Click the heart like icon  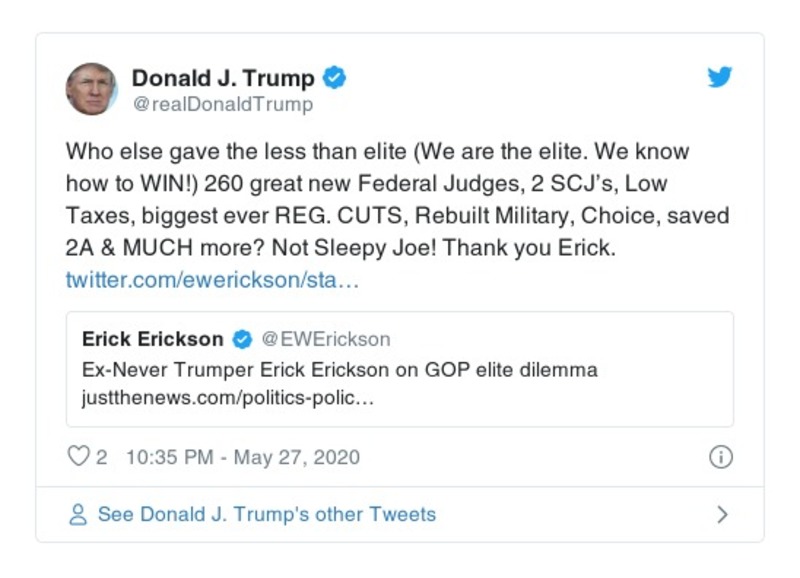(78, 457)
